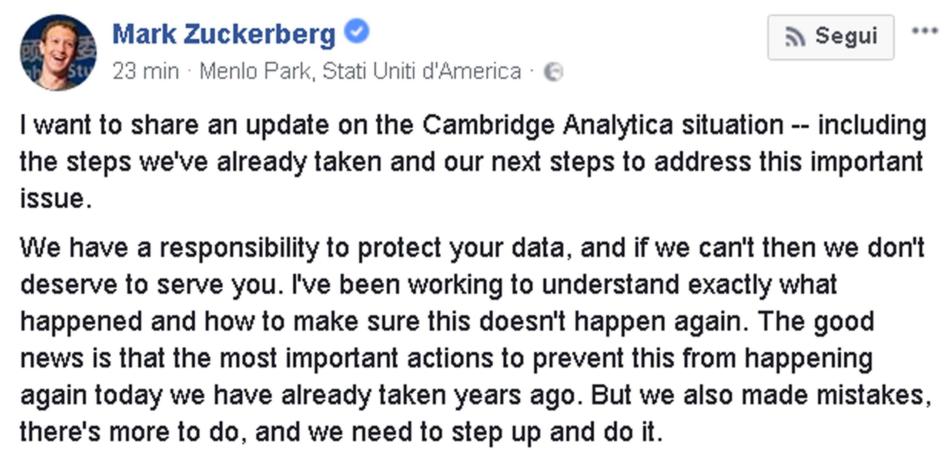Open the post via the 23 min timestamp
This screenshot has width=950, height=450.
(145, 71)
